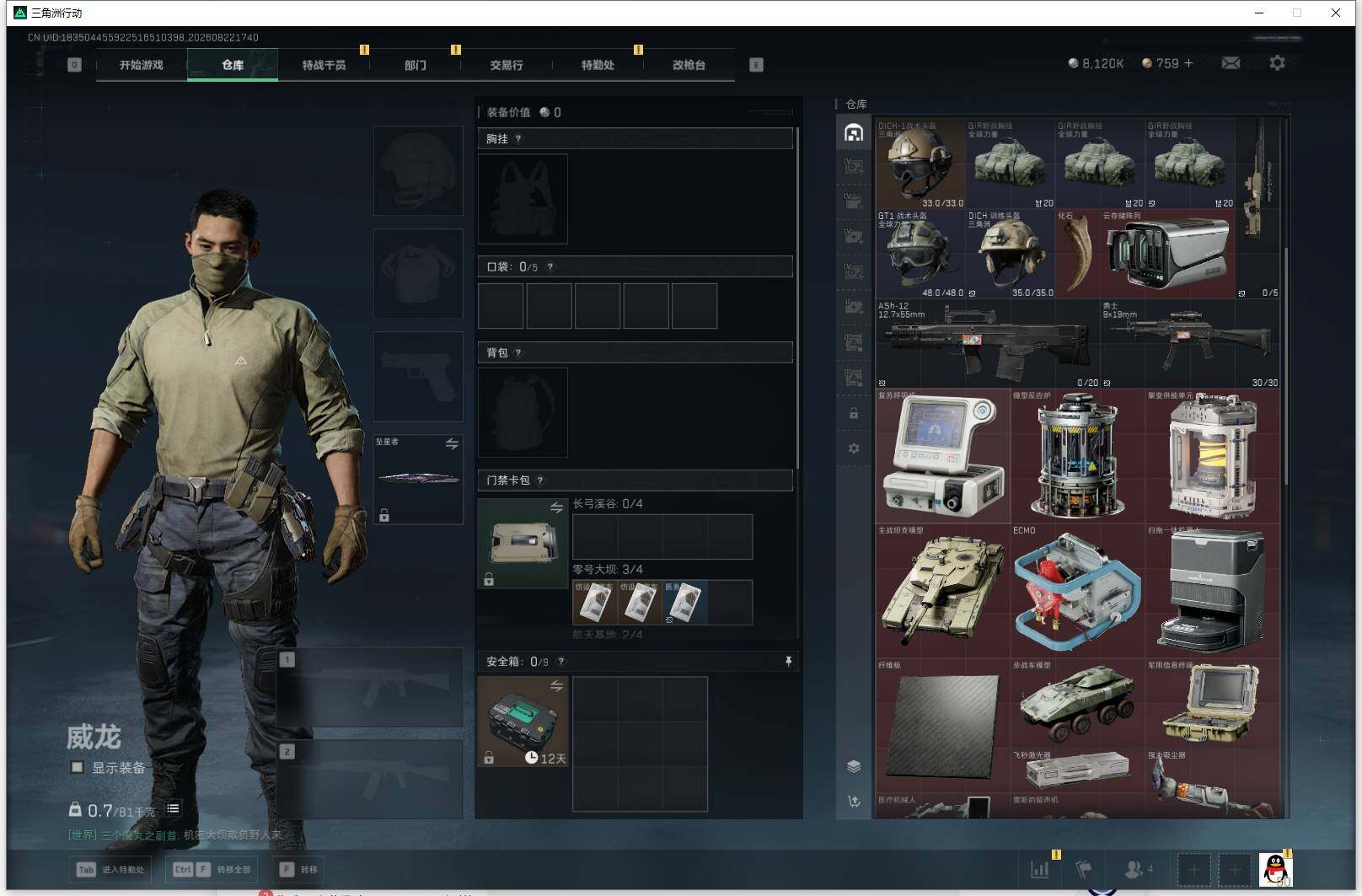This screenshot has width=1362, height=896.
Task: Click the stack layers icon in warehouse sidebar
Action: pyautogui.click(x=854, y=766)
